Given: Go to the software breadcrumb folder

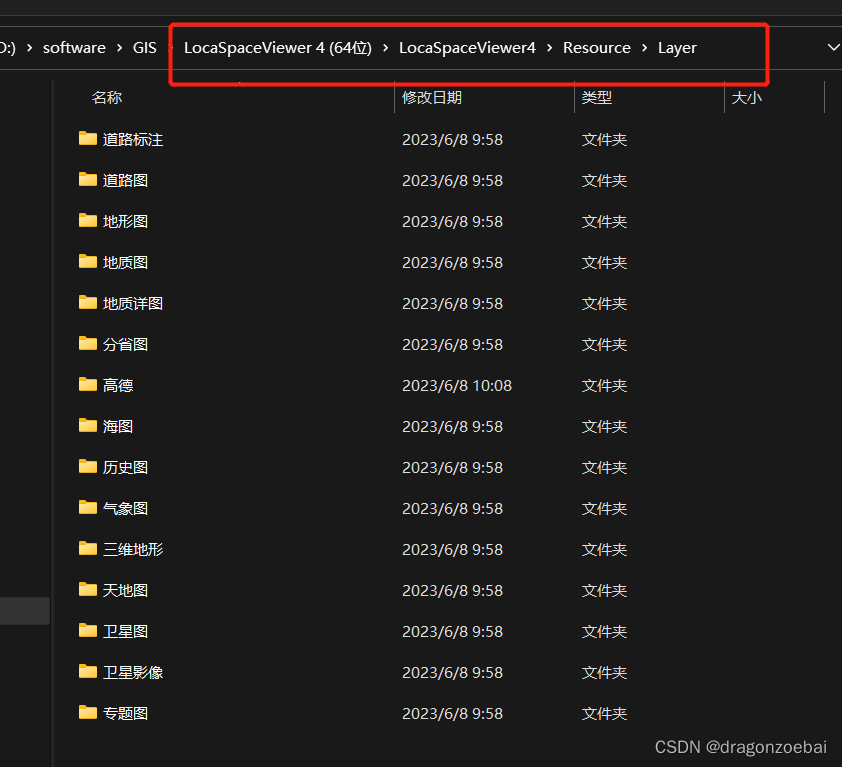Looking at the screenshot, I should point(74,48).
